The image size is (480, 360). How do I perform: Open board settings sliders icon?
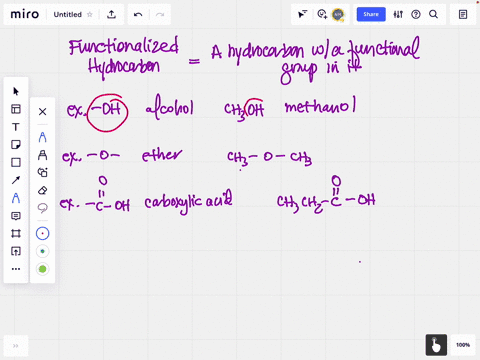398,14
